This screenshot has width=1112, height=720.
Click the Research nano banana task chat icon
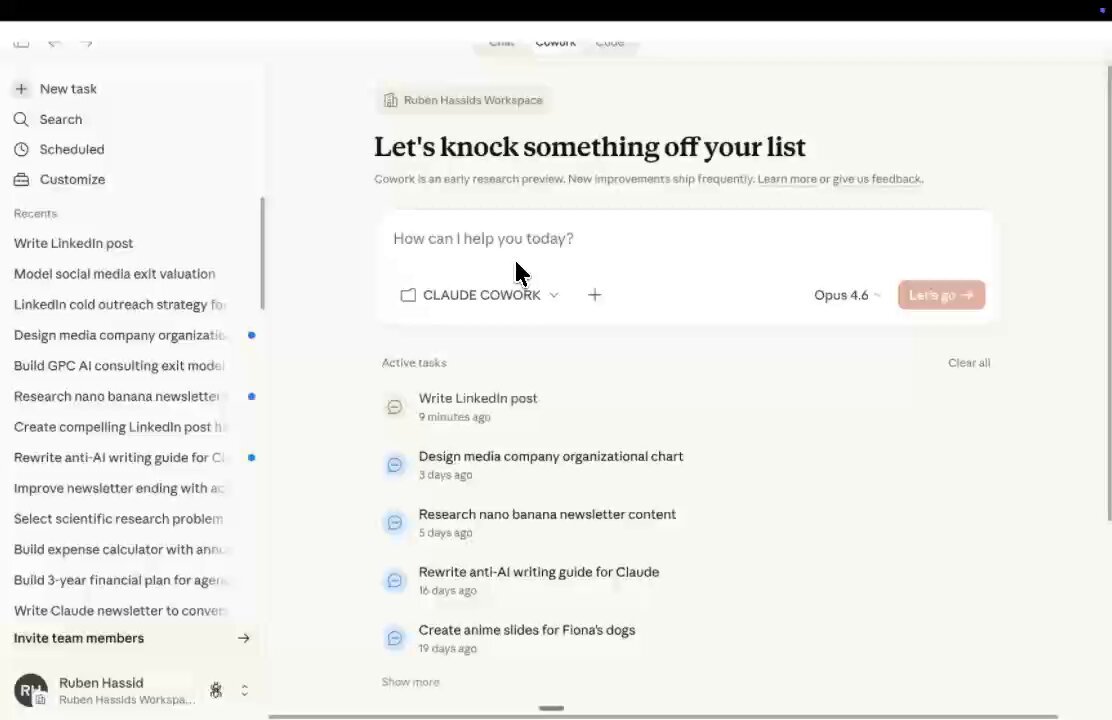tap(395, 523)
